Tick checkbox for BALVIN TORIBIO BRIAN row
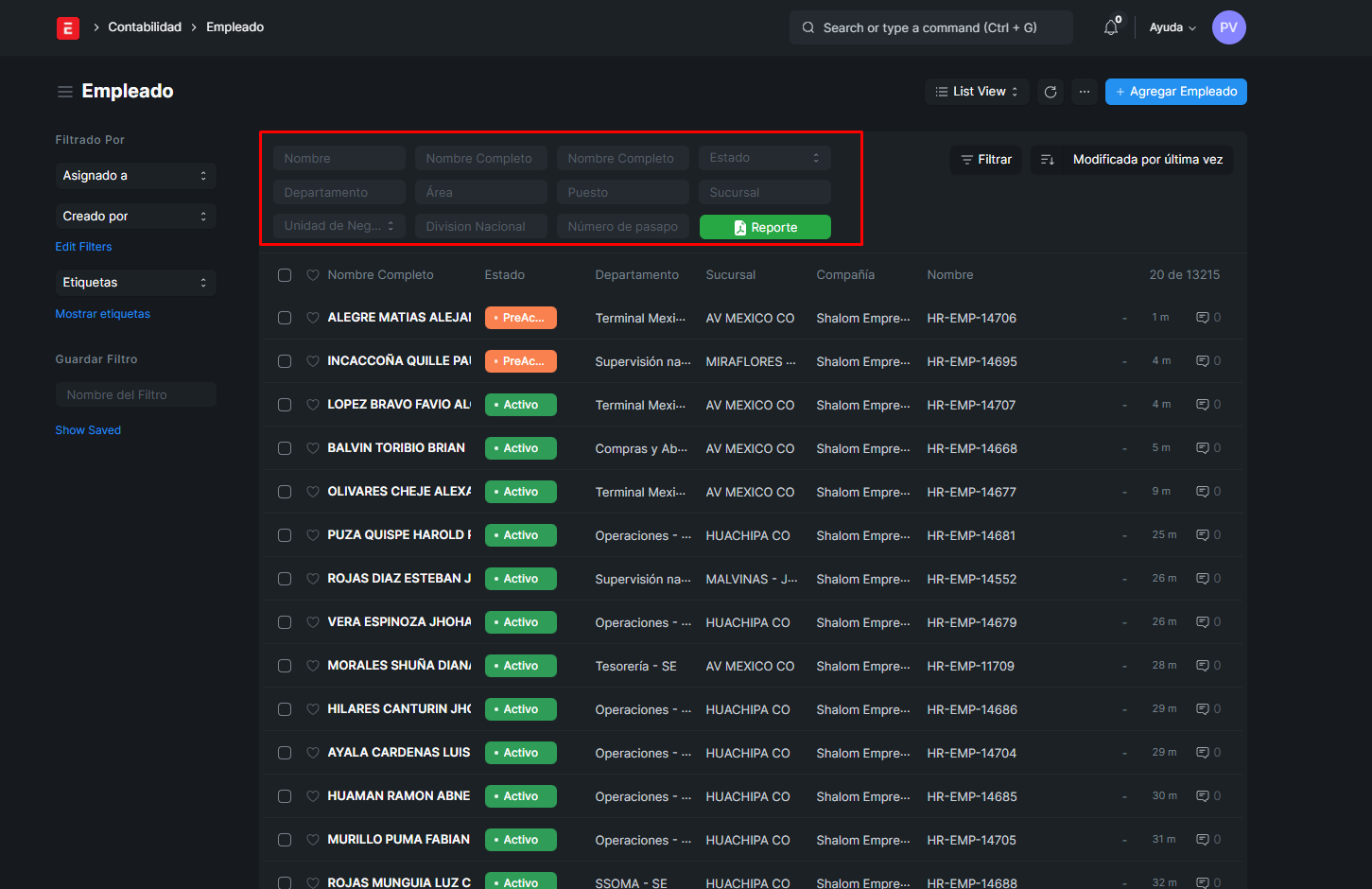1372x889 pixels. [x=285, y=448]
